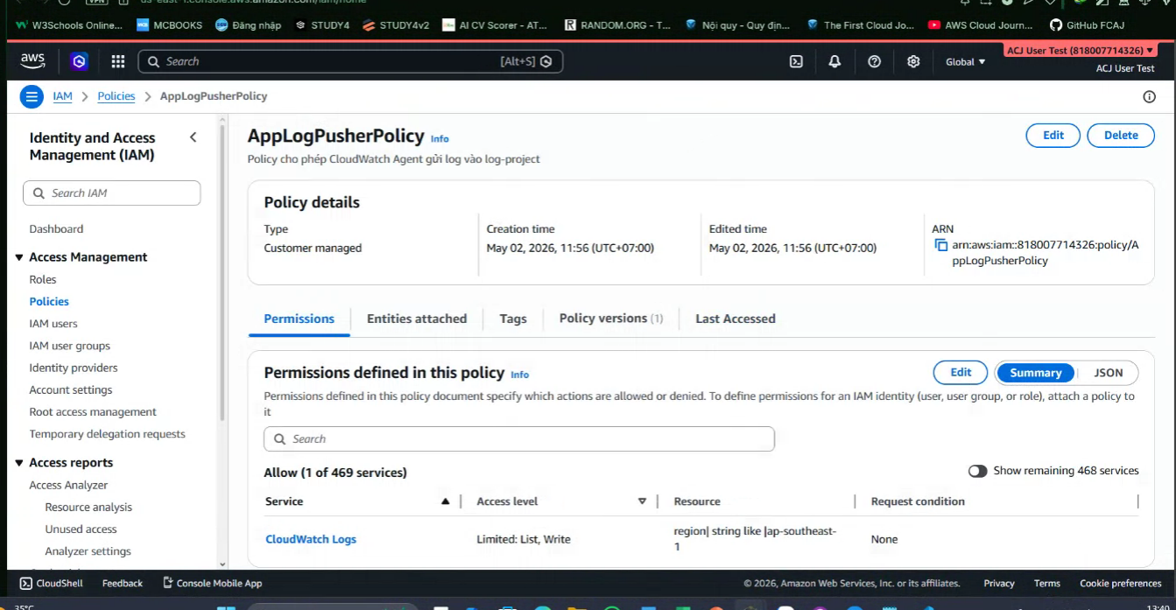Click the Delete policy button

pyautogui.click(x=1120, y=135)
